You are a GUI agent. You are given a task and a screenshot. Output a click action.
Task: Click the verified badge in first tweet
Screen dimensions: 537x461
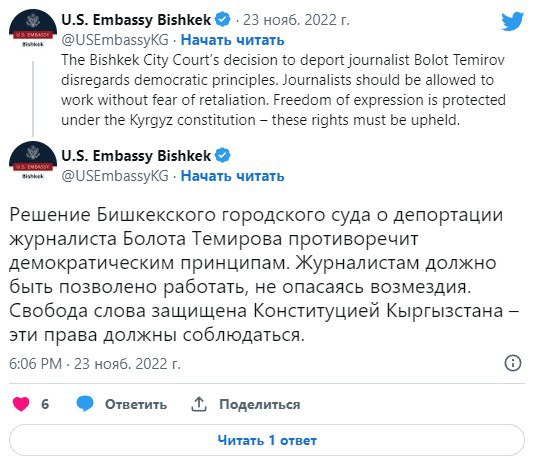[223, 19]
